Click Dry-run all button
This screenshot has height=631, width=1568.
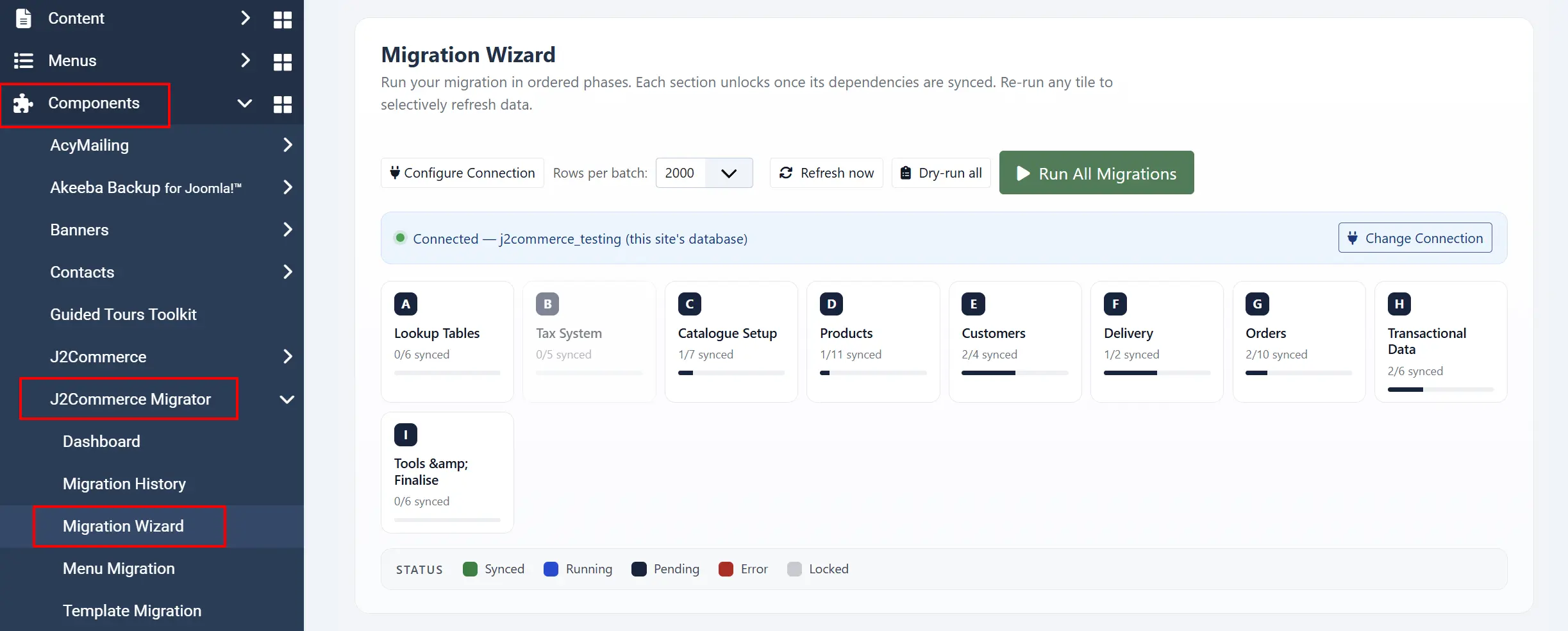pyautogui.click(x=941, y=172)
